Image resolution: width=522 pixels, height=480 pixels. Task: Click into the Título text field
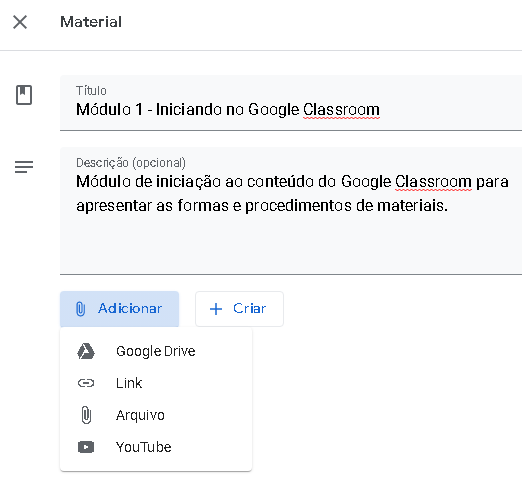[x=291, y=103]
